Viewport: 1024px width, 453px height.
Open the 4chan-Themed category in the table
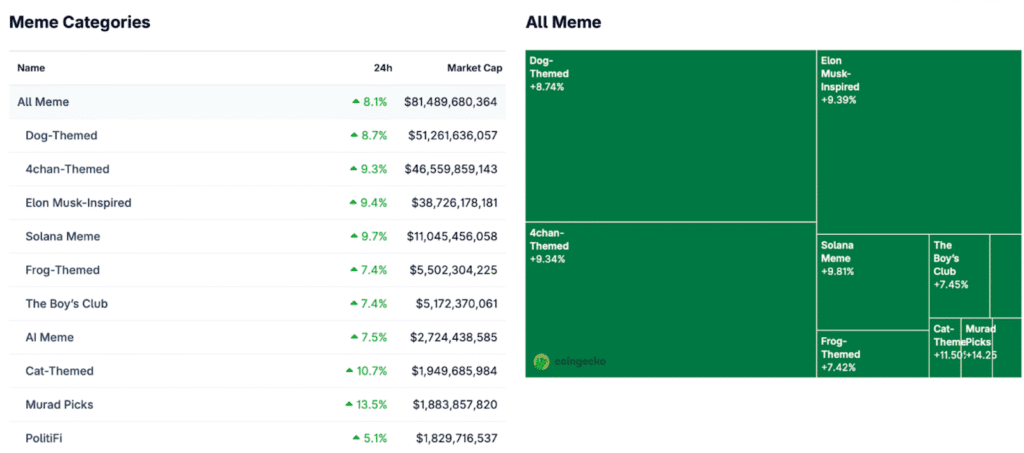[67, 169]
